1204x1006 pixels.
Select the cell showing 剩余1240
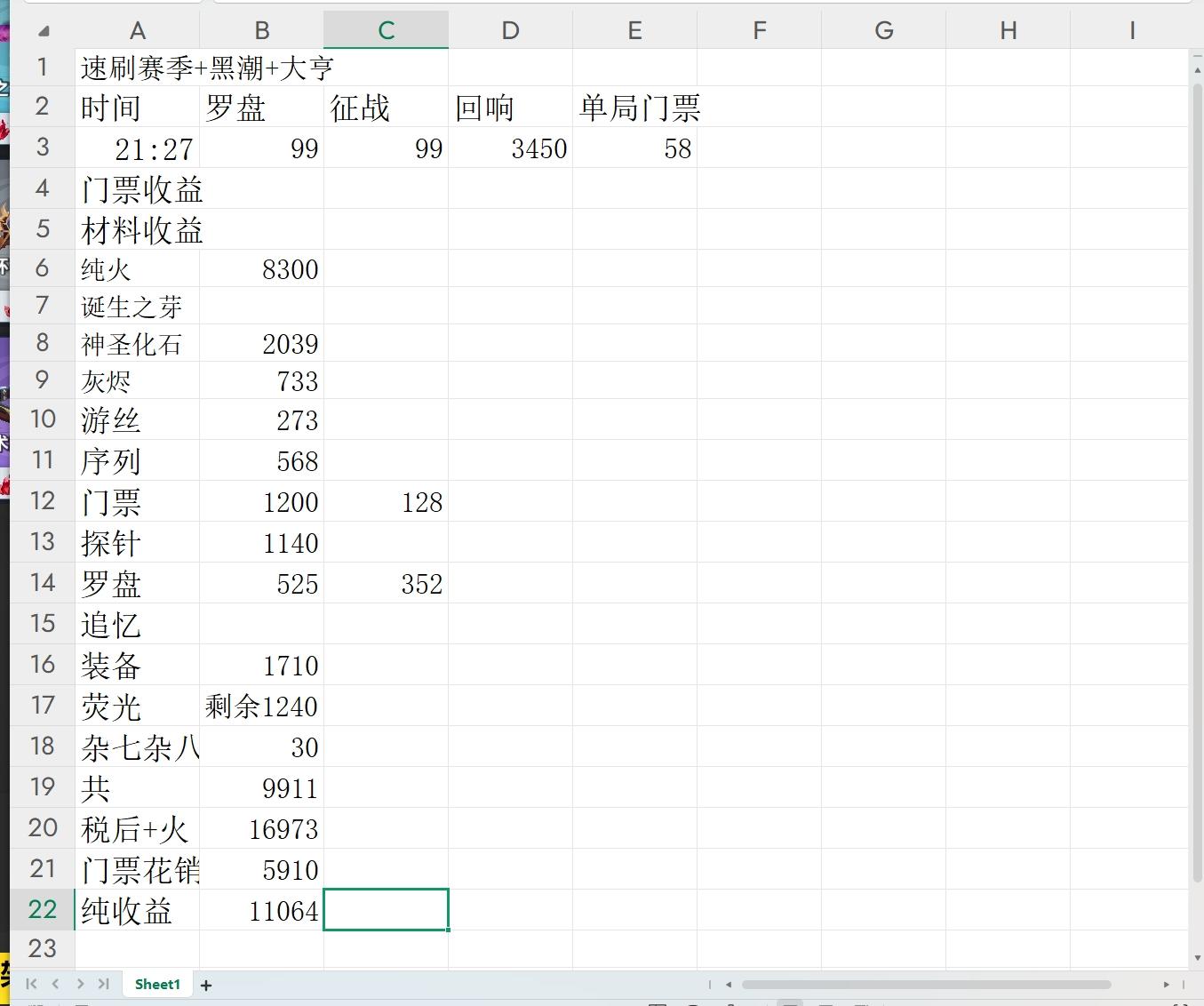click(x=262, y=707)
